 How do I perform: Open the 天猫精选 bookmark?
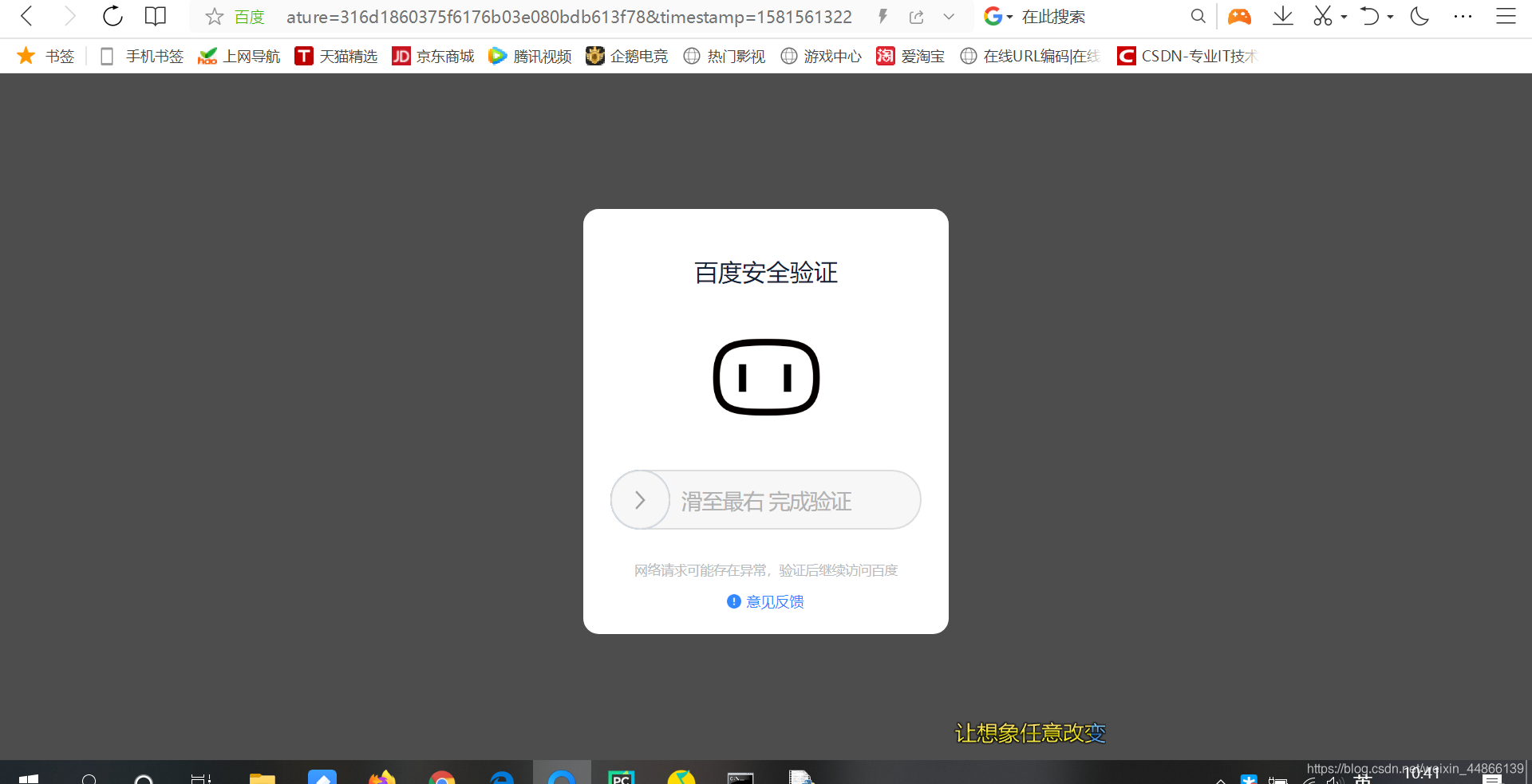pos(336,56)
